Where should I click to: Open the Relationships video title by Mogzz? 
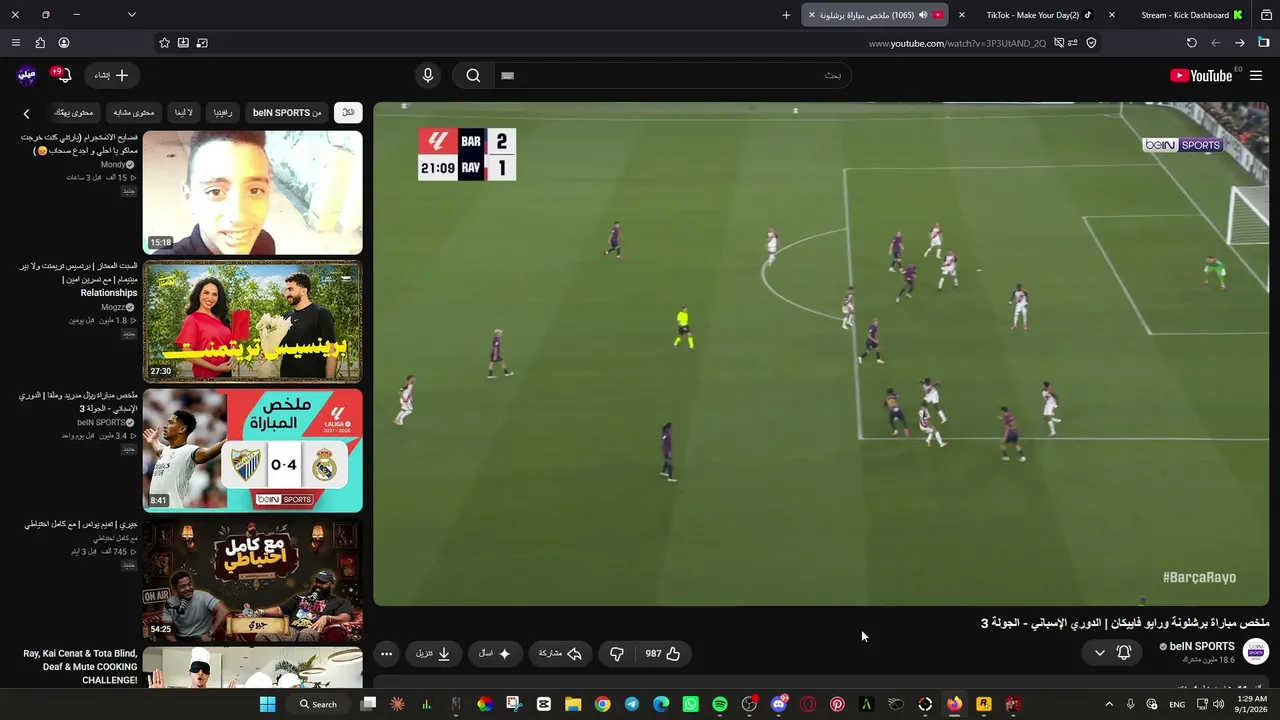78,279
